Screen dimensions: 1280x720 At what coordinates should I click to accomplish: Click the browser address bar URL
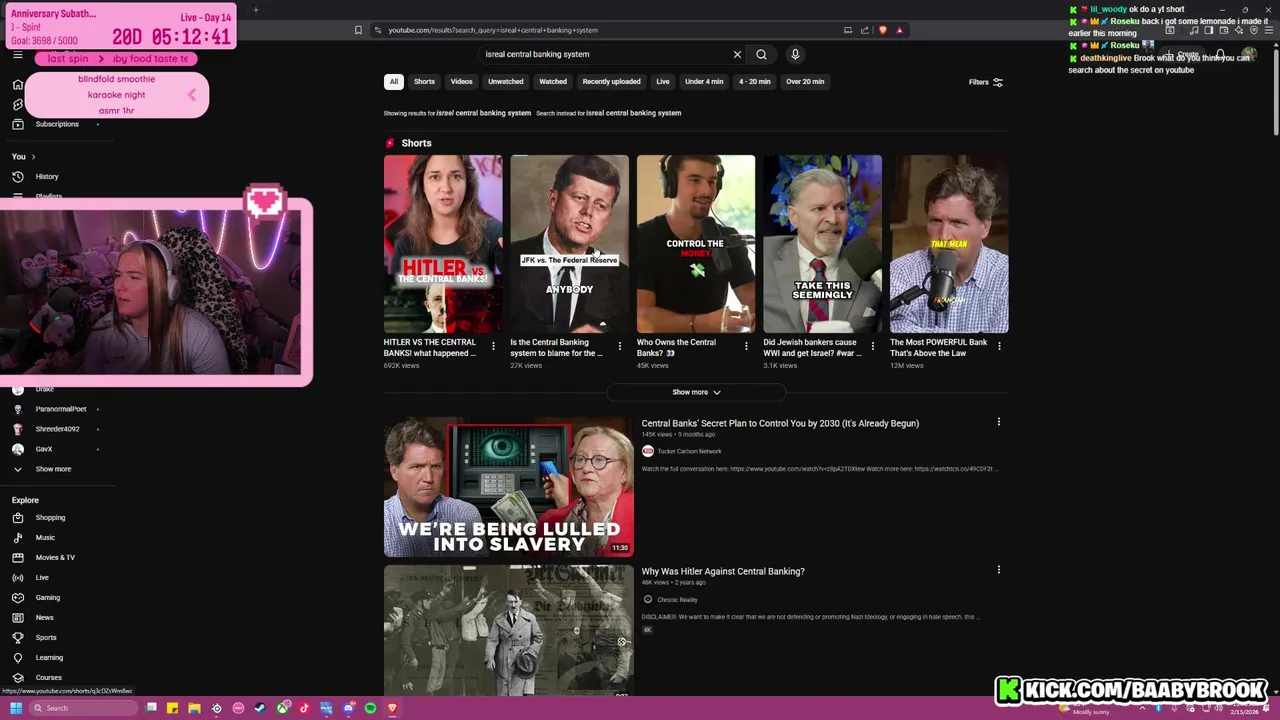coord(493,30)
